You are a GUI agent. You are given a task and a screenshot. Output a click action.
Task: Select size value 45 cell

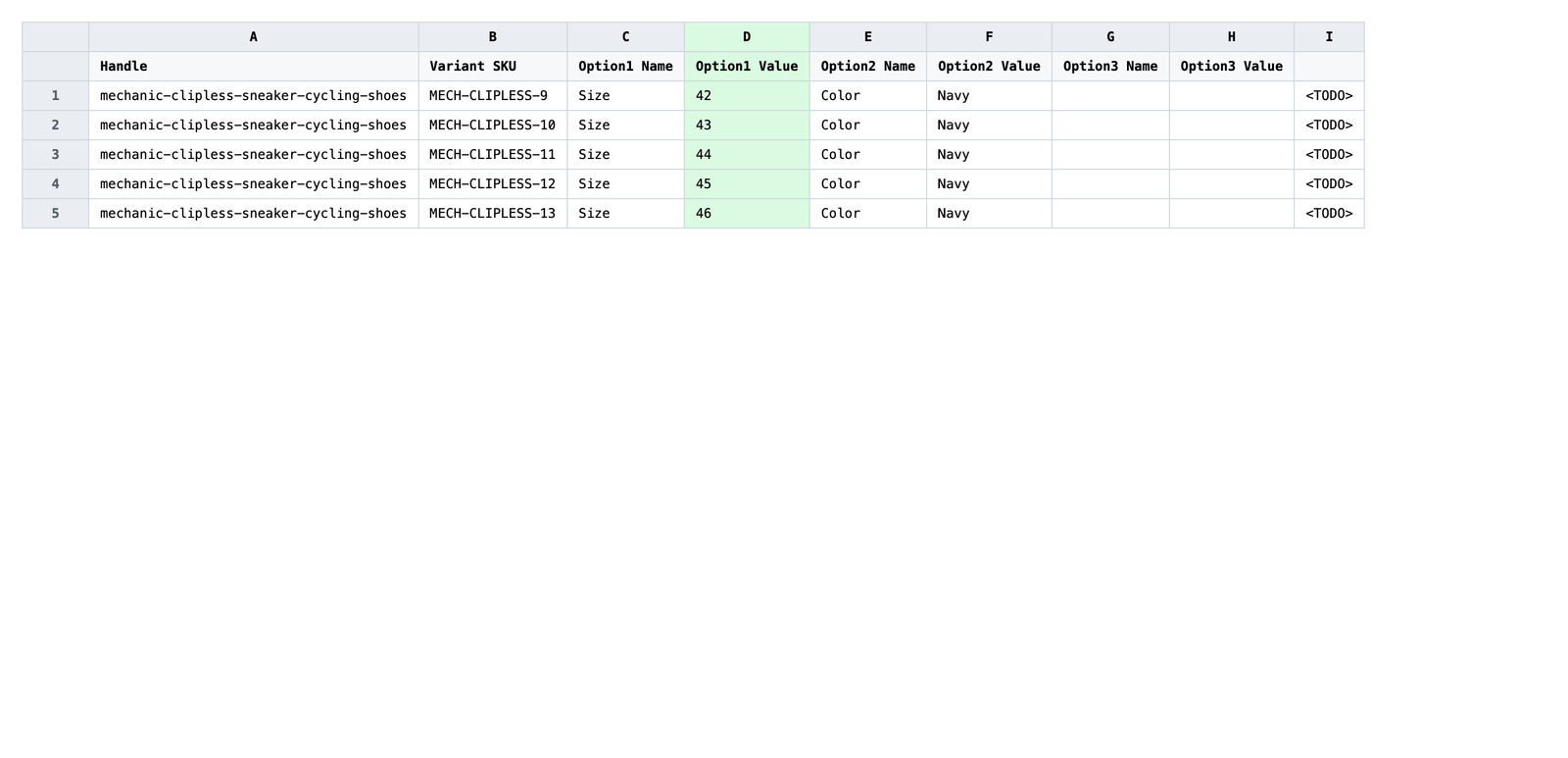click(x=747, y=184)
